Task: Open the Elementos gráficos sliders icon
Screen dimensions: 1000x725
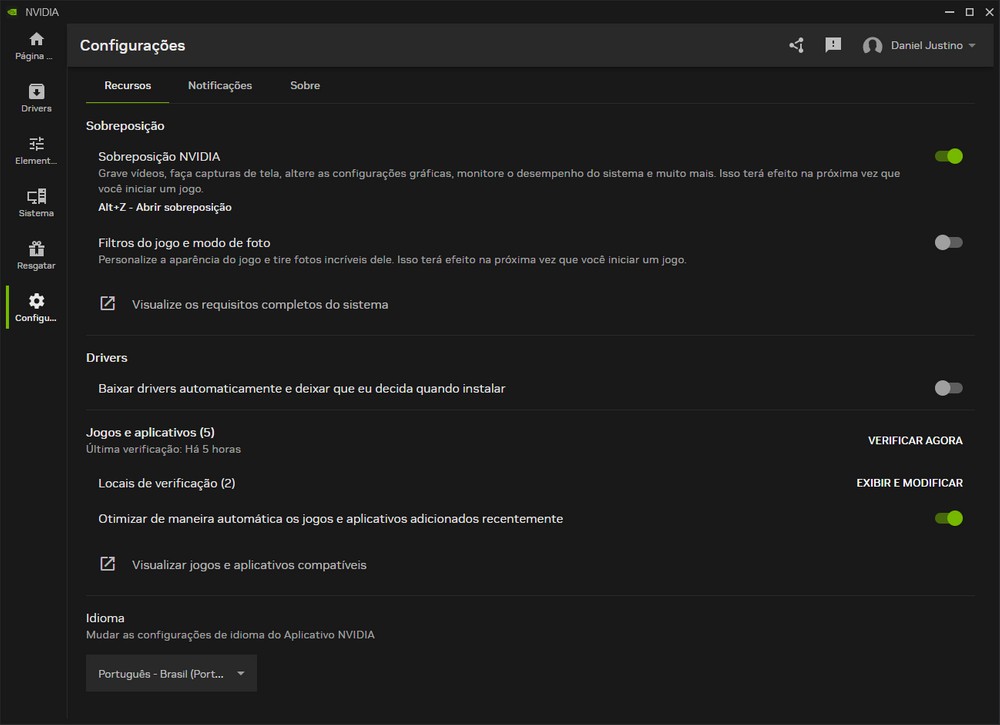Action: point(36,144)
